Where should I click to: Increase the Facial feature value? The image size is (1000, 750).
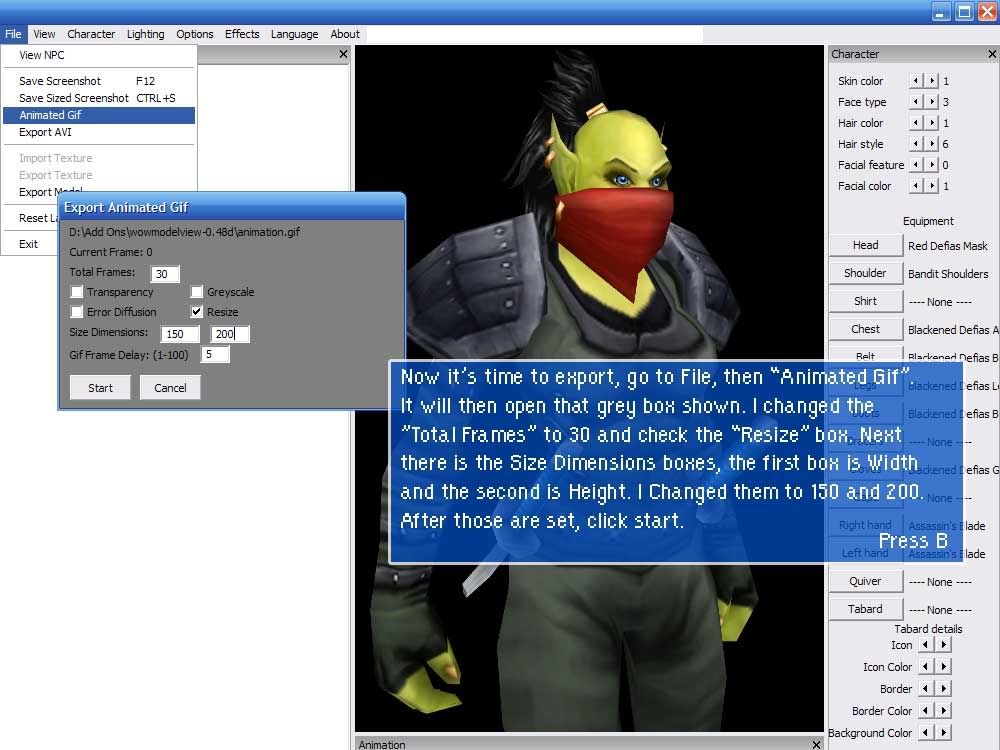[x=932, y=165]
